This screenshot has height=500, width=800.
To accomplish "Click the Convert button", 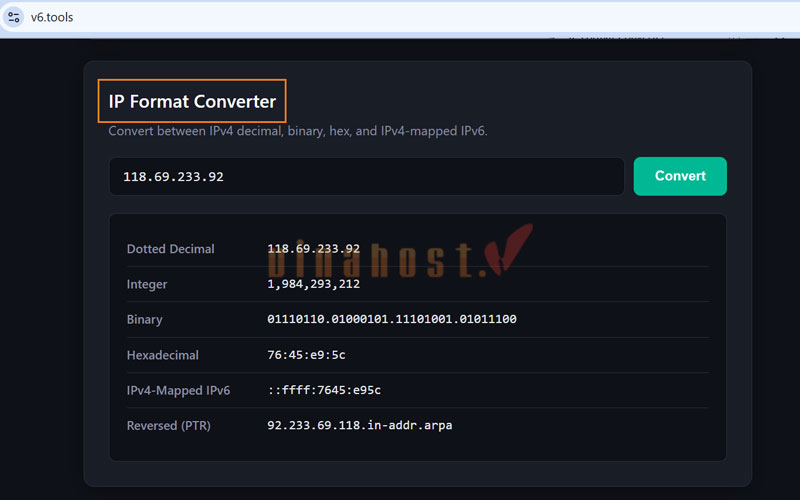I will 680,176.
